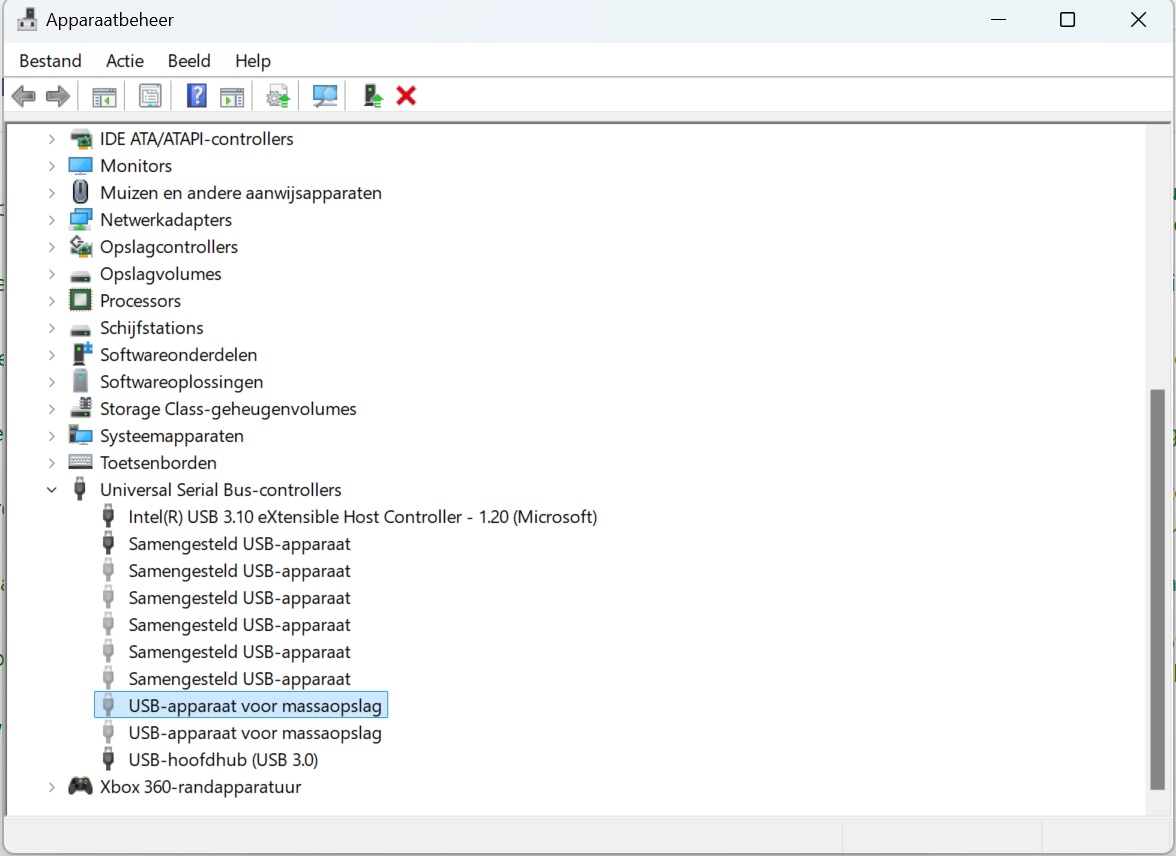Open the Beeld menu

189,61
